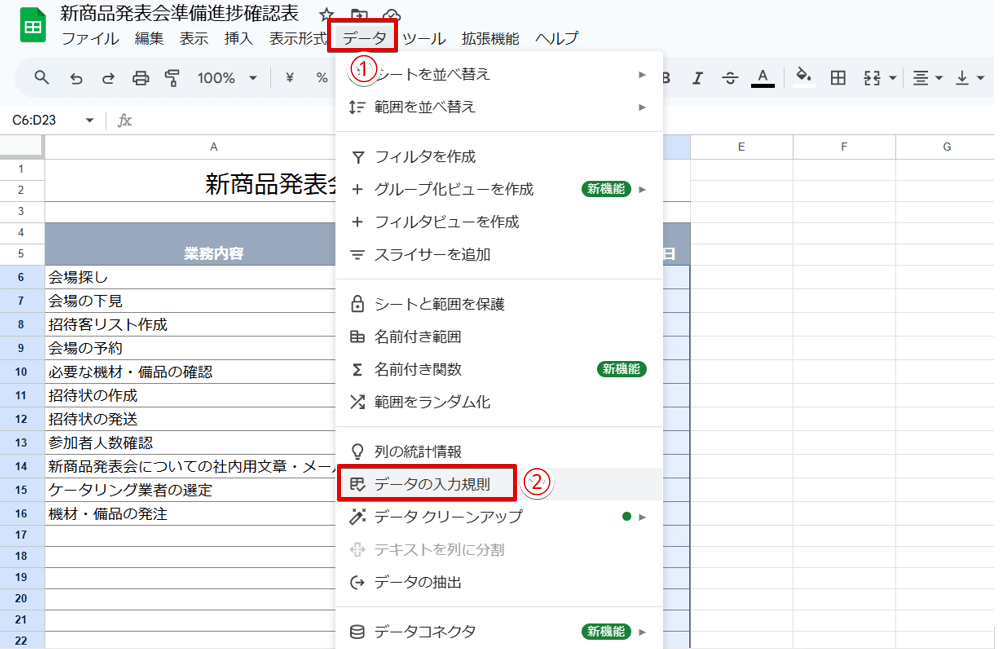The image size is (1002, 649).
Task: Apply strikethrough formatting
Action: [x=730, y=78]
